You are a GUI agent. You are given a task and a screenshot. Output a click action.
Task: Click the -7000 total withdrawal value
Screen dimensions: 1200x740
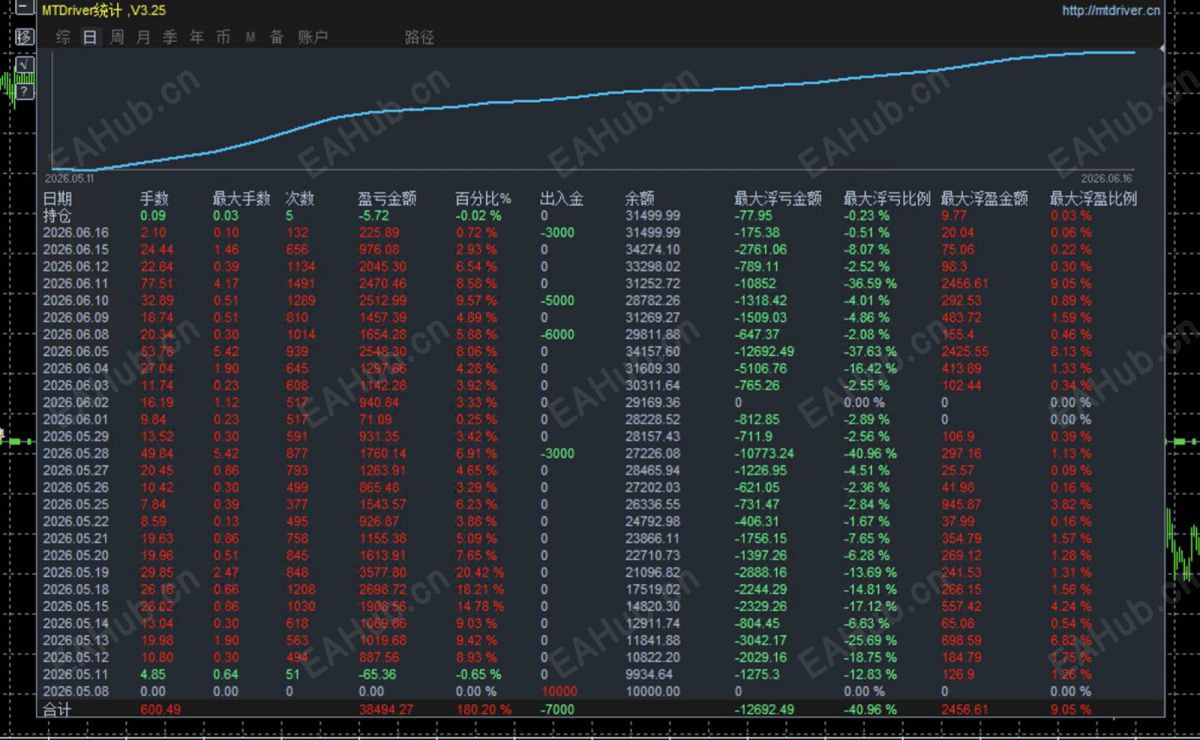click(556, 709)
